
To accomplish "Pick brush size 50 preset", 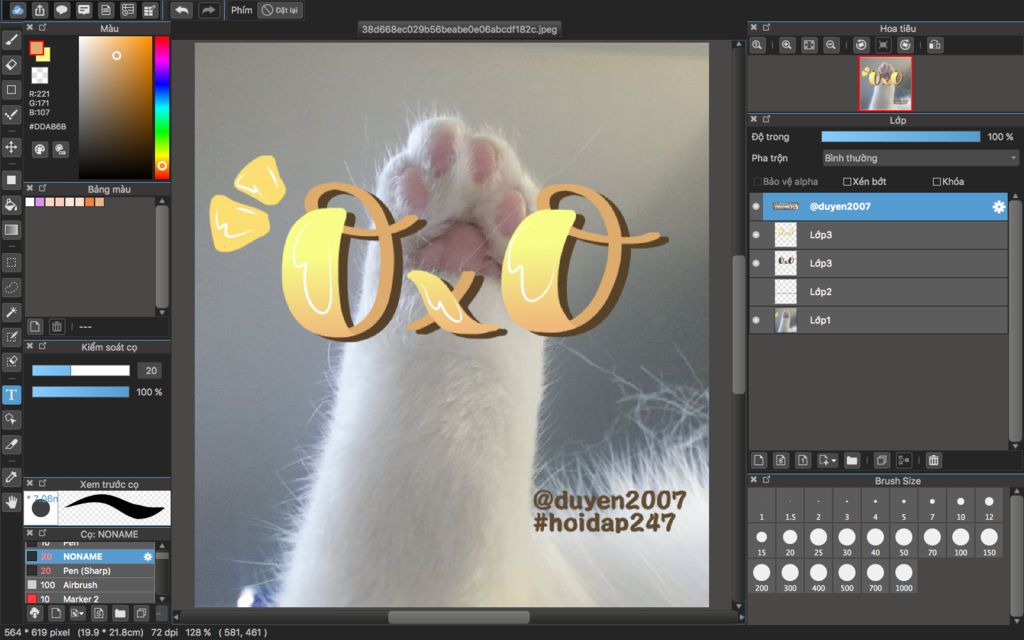I will click(x=904, y=541).
